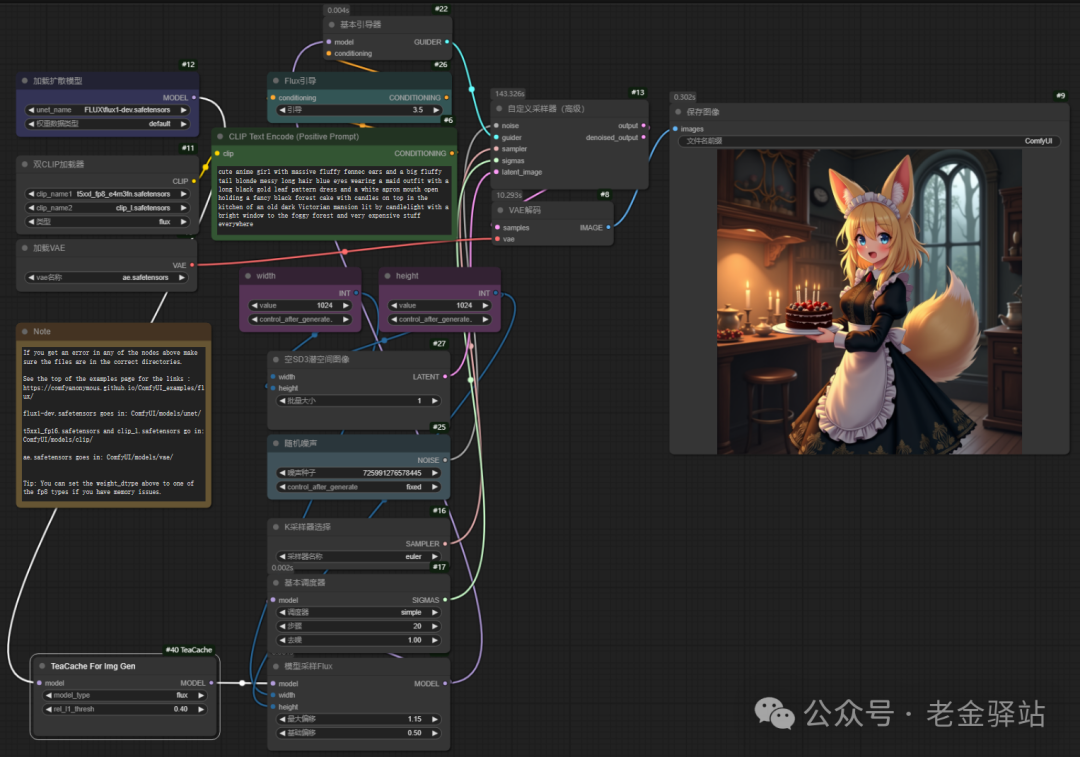
Task: Collapse the 基本调度器 node via its title dot
Action: [276, 583]
